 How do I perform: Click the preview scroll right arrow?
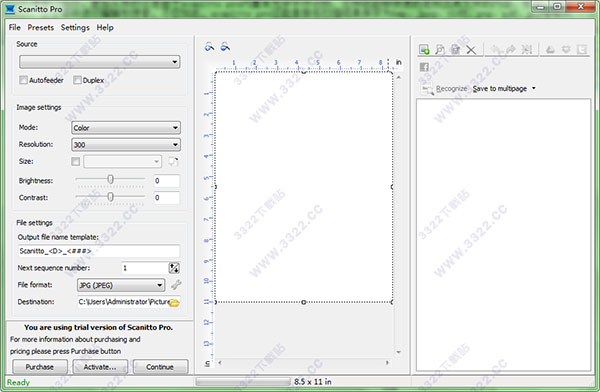coord(387,362)
